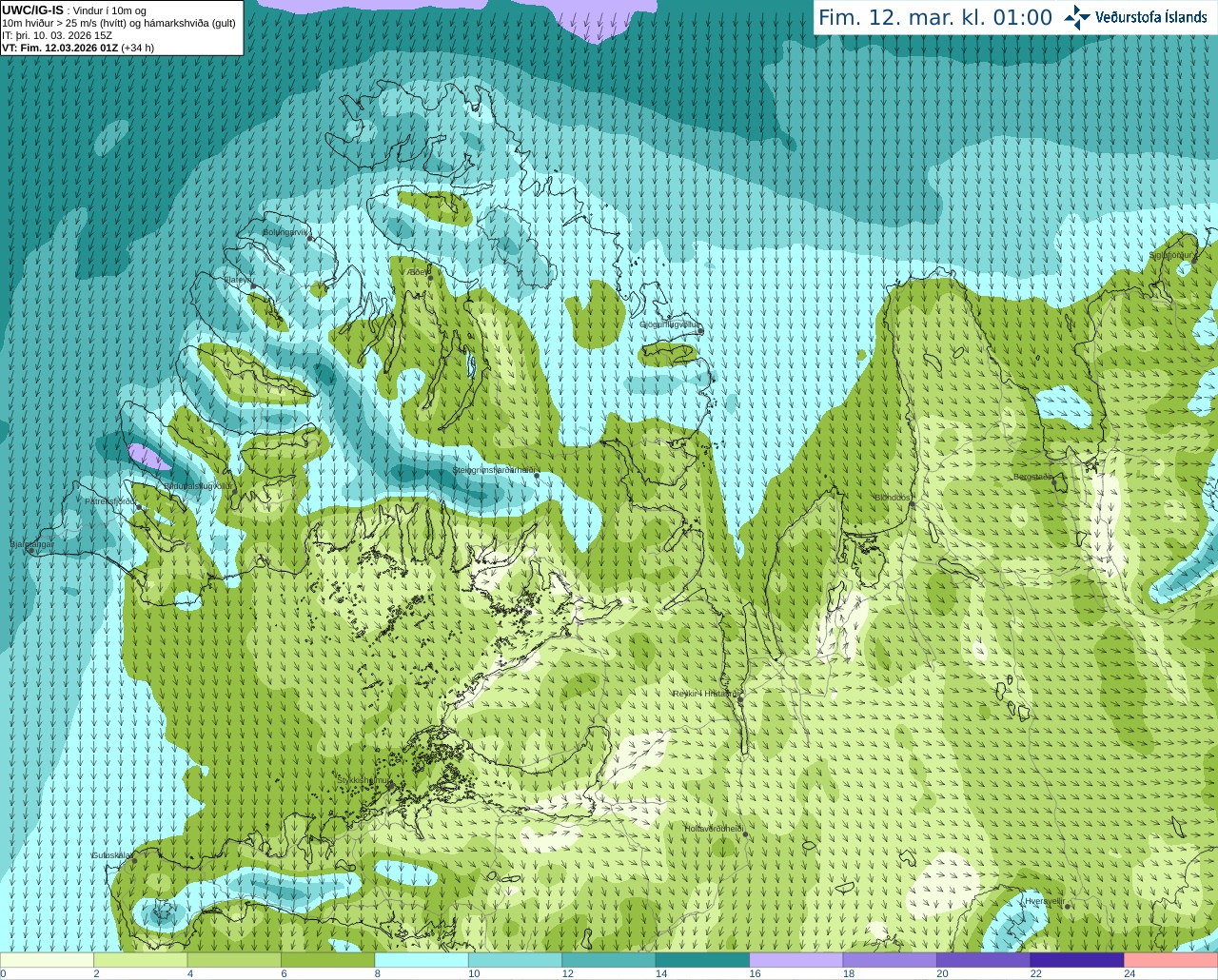Click the Reykir í Hrútafirði station label
Screen dimensions: 1218x980
point(705,694)
